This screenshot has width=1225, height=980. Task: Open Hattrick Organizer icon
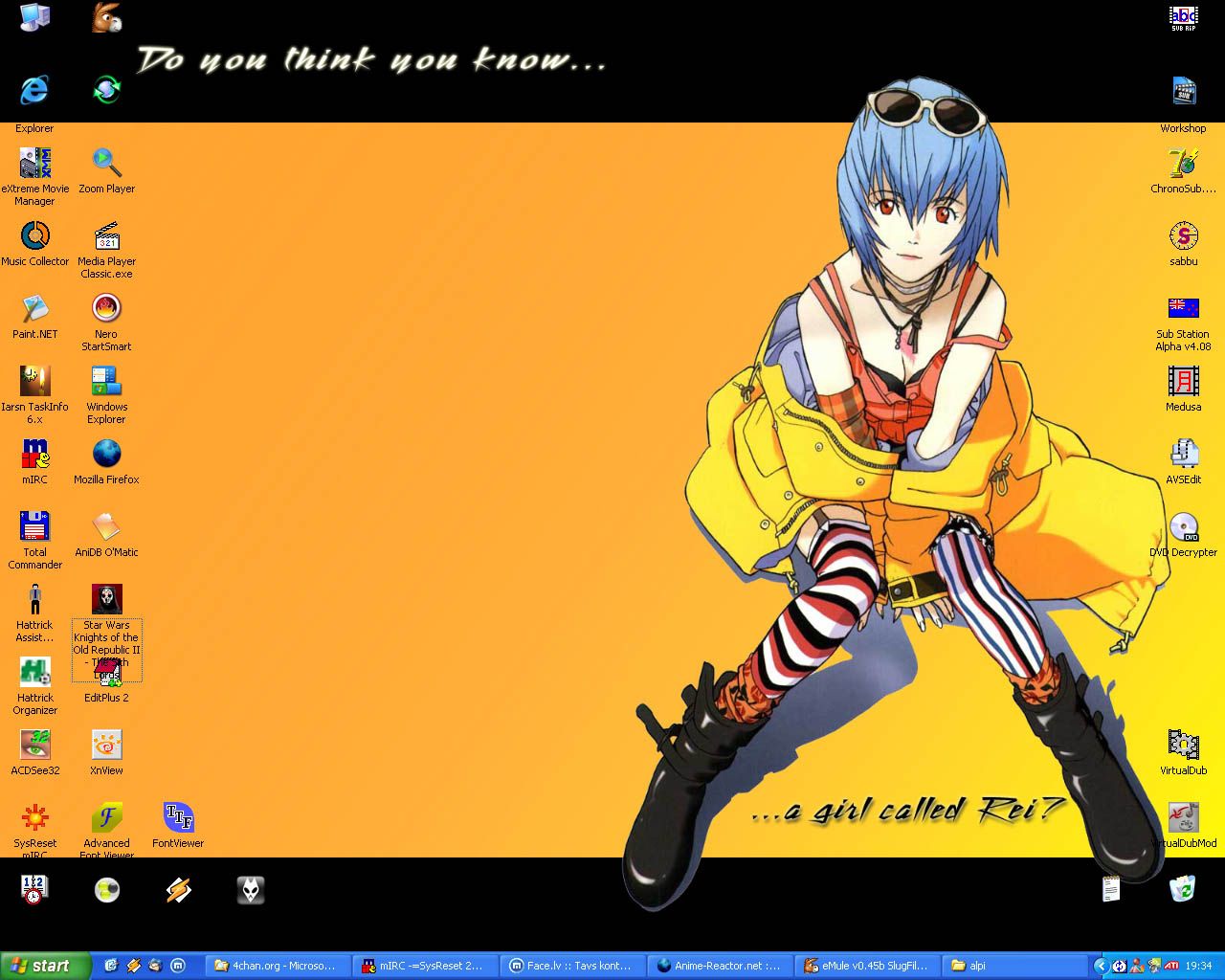(x=34, y=672)
